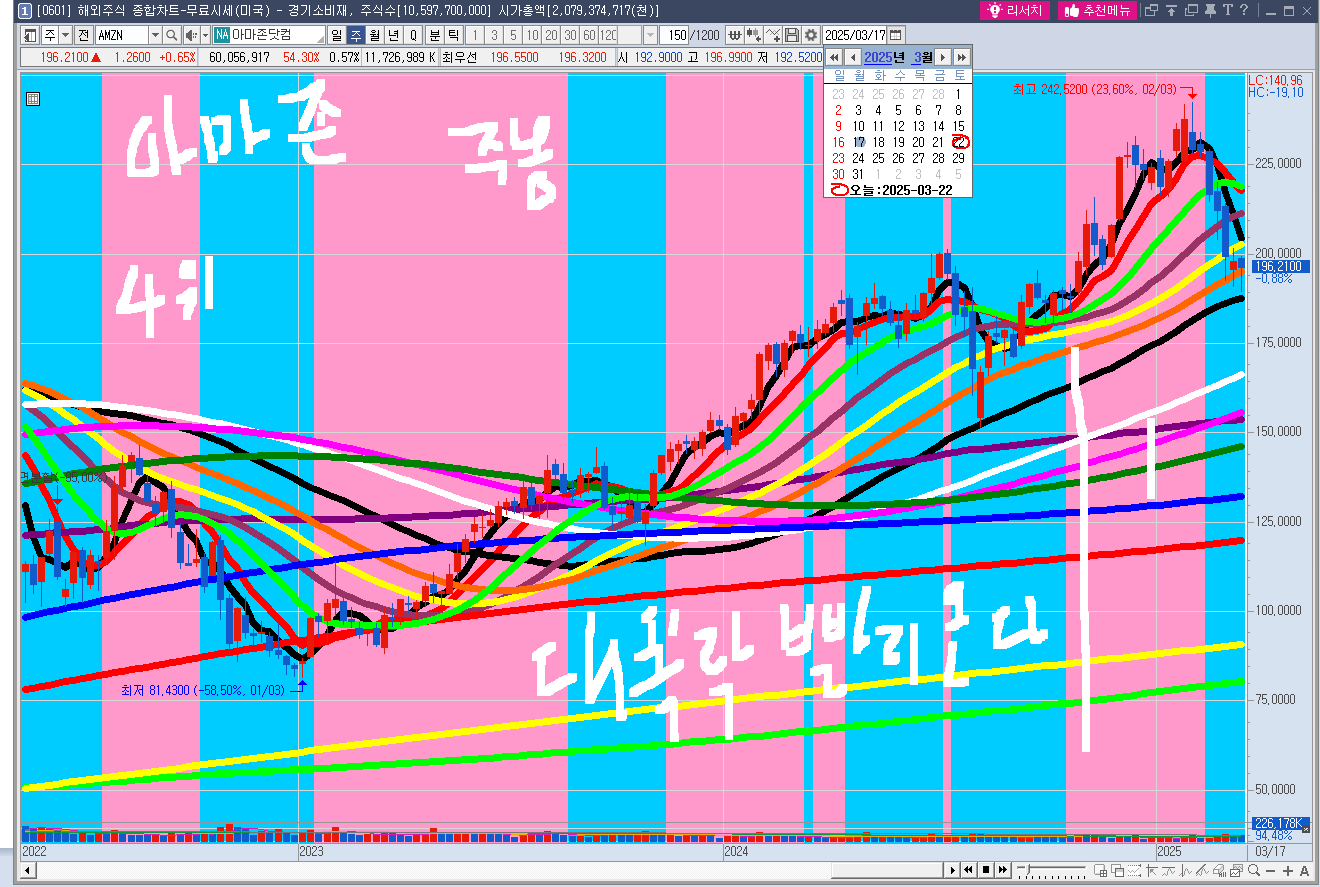The image size is (1320, 887).
Task: Select the tick 틱 period button
Action: 453,35
